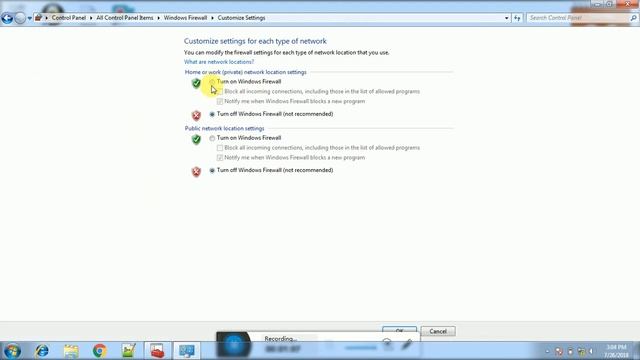This screenshot has width=640, height=360.
Task: Open the volume speaker tray icon
Action: click(591, 351)
